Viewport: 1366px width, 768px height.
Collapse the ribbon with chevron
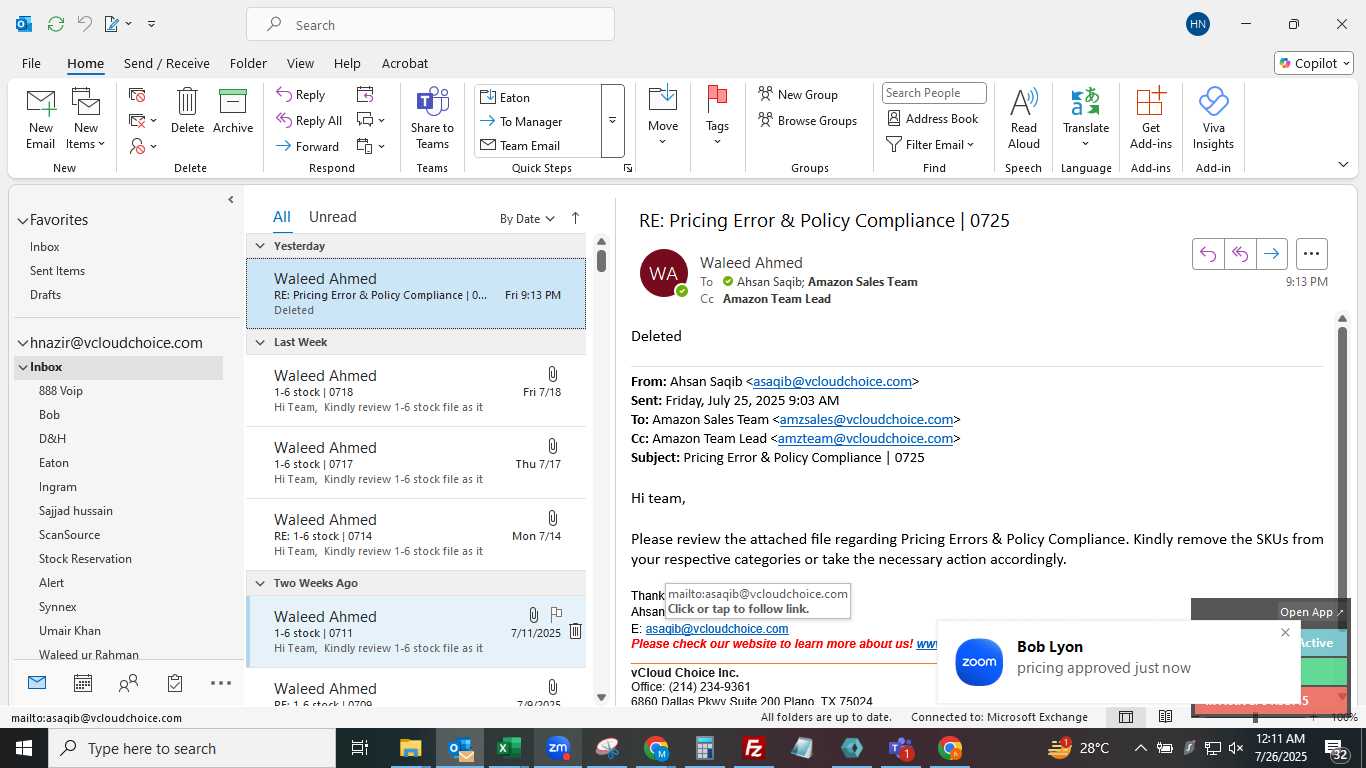(x=1343, y=165)
